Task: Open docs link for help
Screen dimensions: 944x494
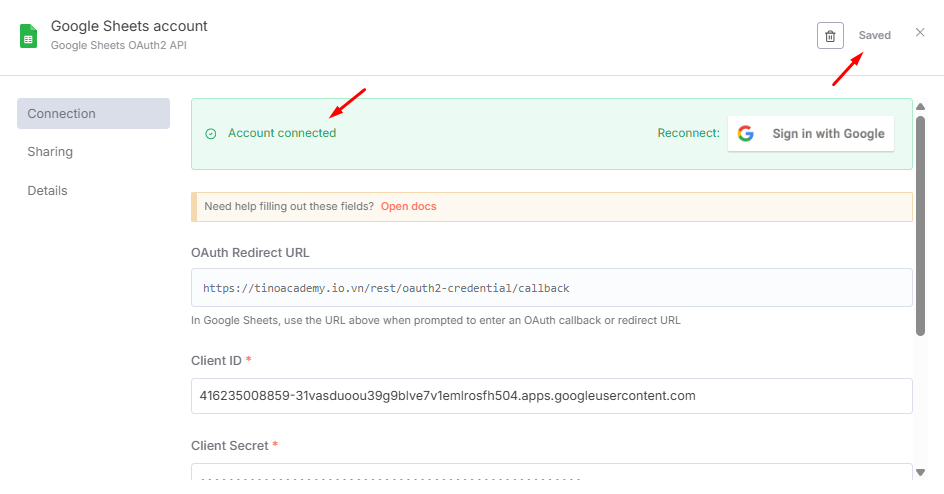Action: 408,206
